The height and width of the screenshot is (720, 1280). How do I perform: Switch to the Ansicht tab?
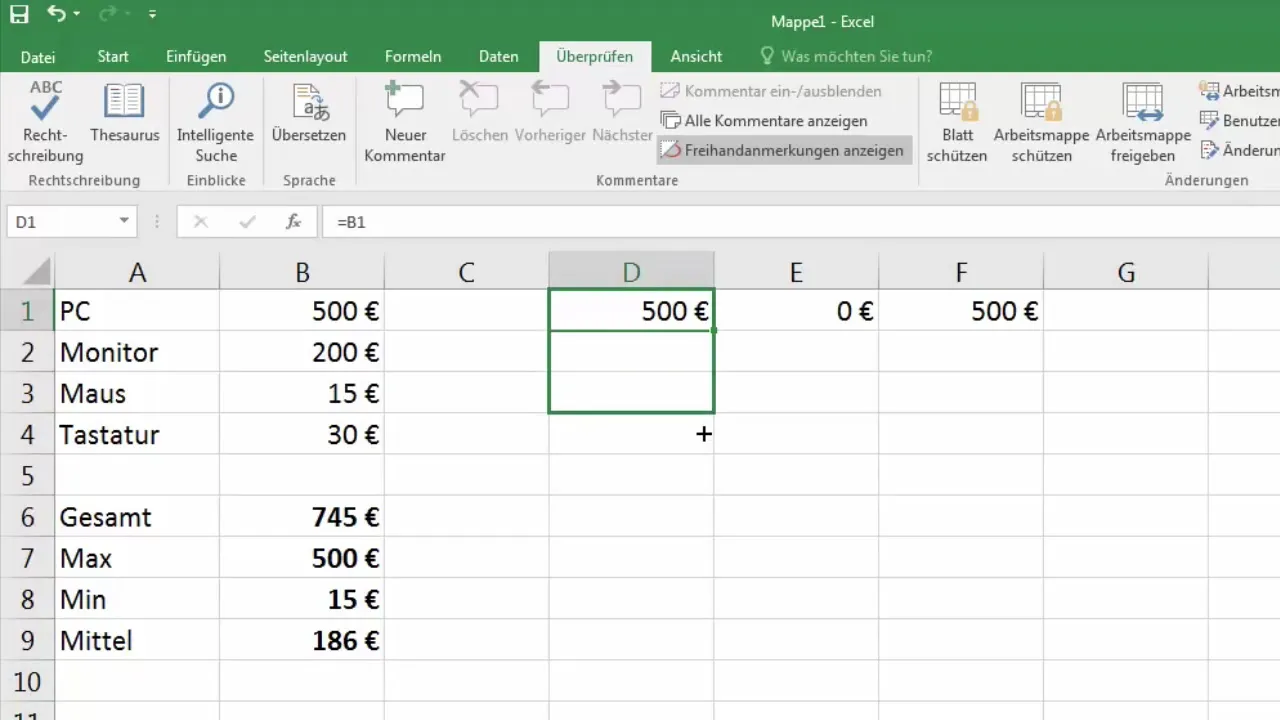tap(696, 57)
